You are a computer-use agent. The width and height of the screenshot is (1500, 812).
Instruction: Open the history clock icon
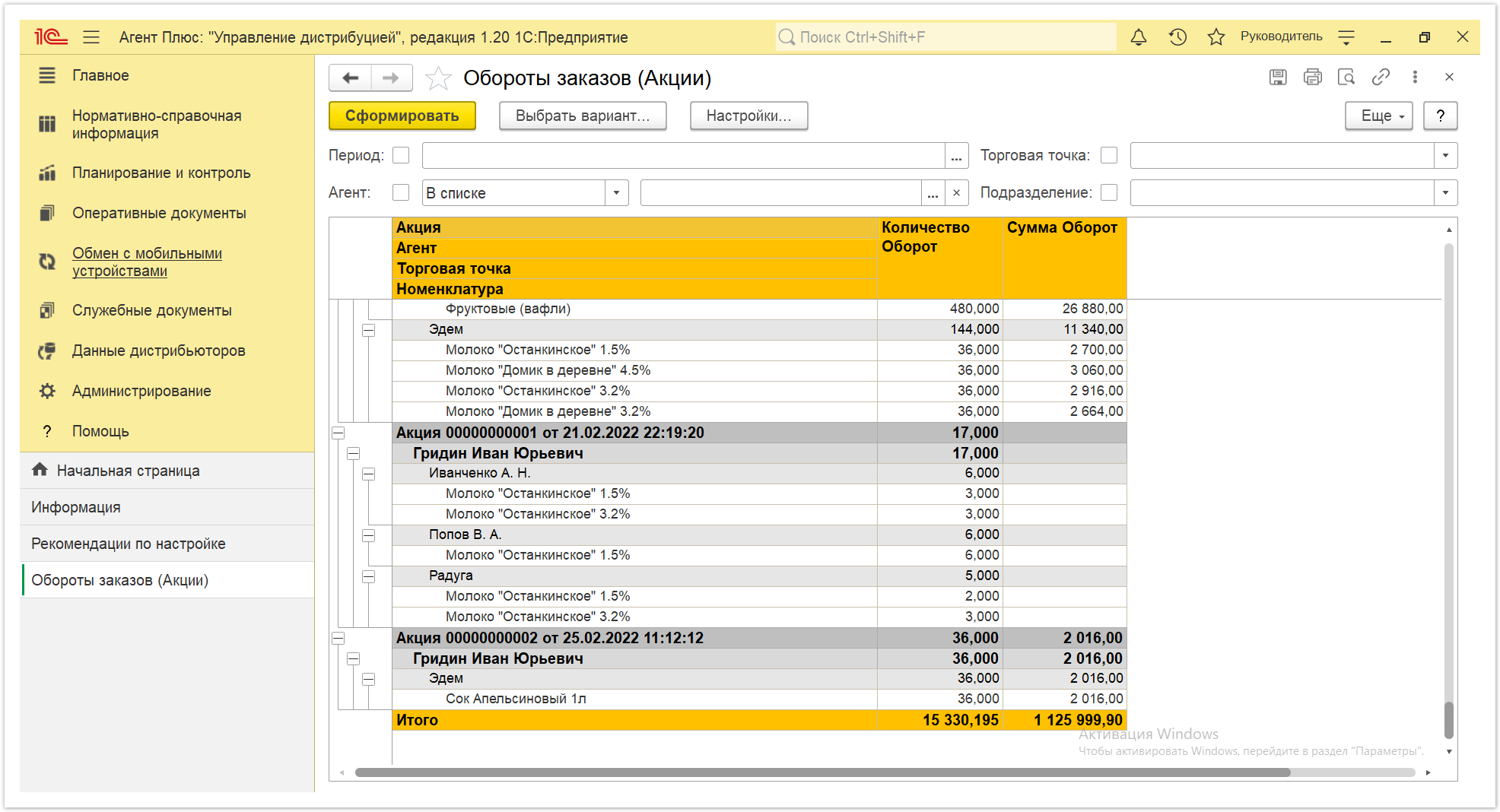tap(1177, 36)
